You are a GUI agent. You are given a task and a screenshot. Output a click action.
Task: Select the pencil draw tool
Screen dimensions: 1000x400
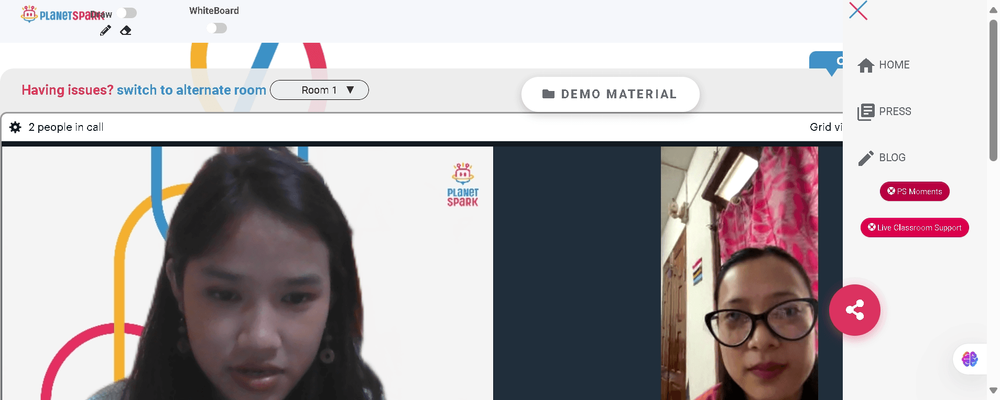(105, 30)
